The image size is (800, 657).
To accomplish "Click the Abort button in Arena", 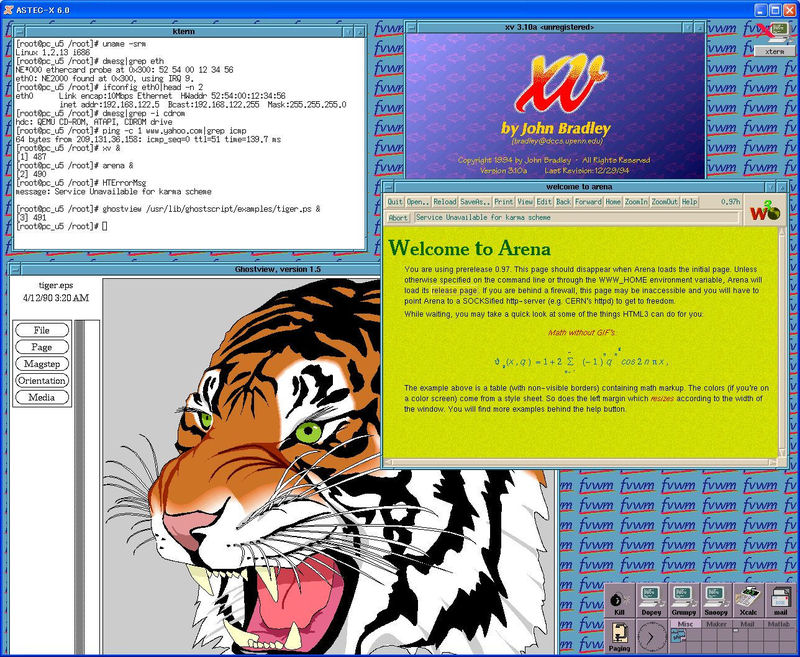I will tap(398, 218).
